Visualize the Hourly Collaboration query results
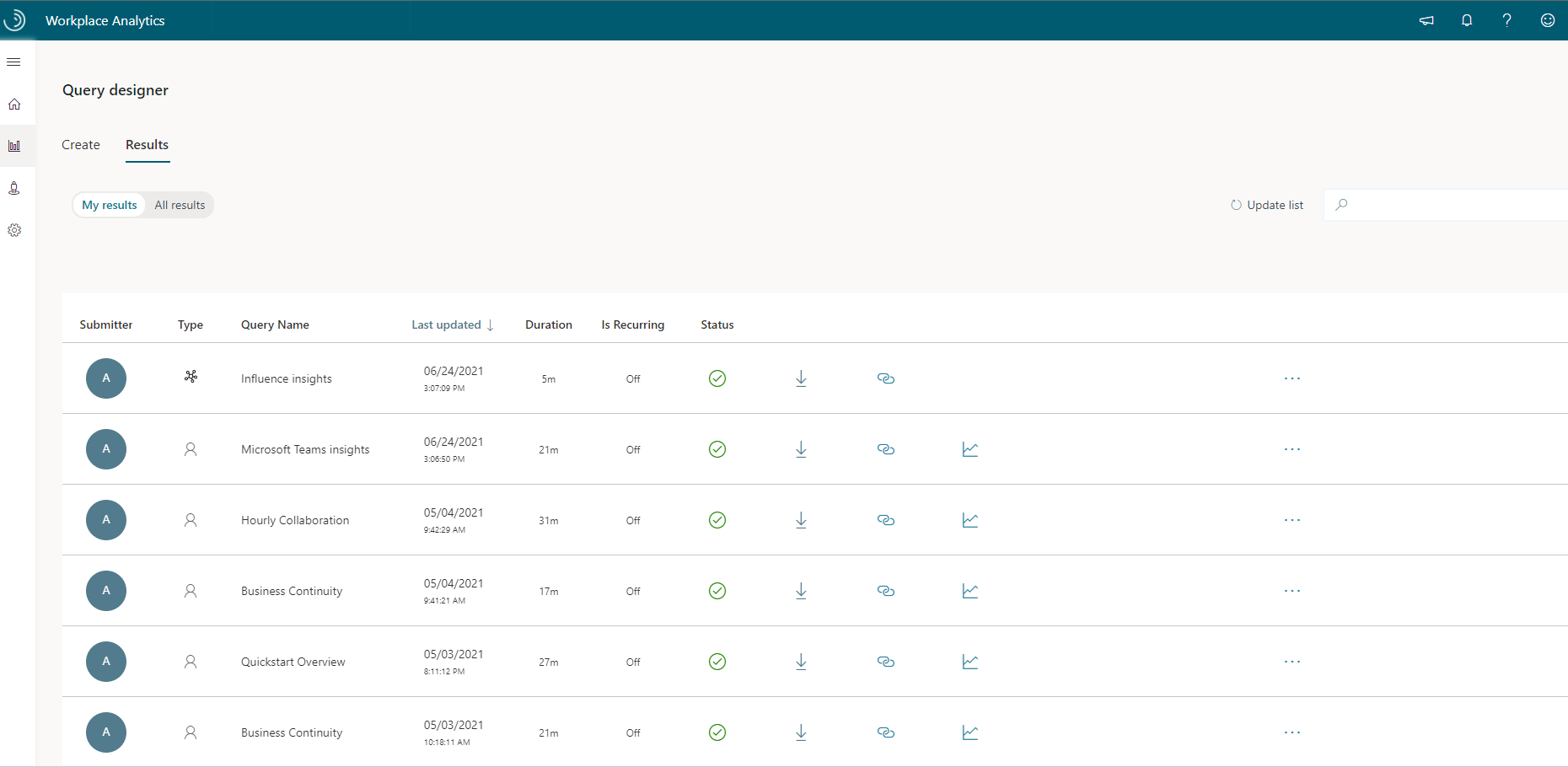 coord(969,520)
